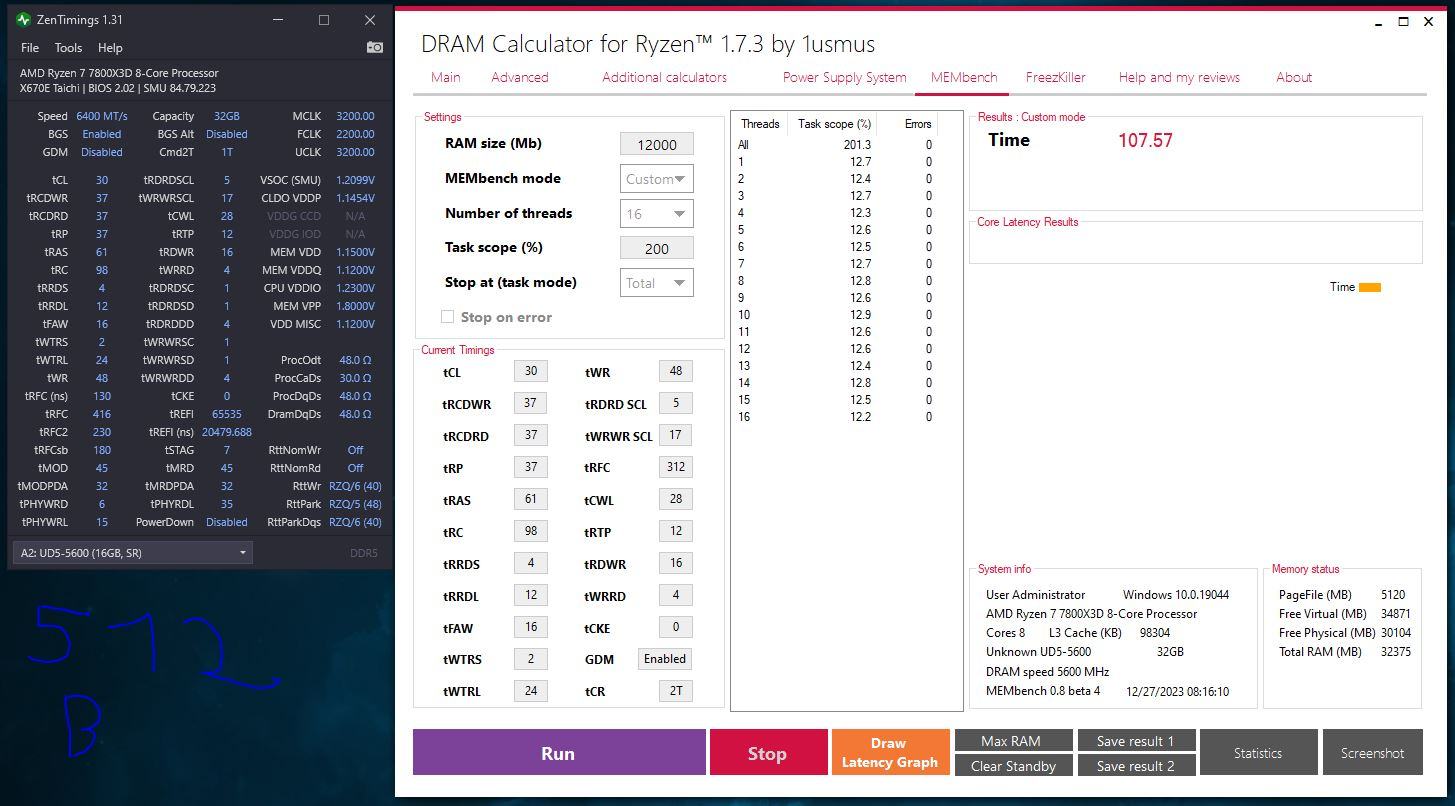This screenshot has width=1455, height=806.
Task: Click the Draw Latency Graph button
Action: point(889,753)
